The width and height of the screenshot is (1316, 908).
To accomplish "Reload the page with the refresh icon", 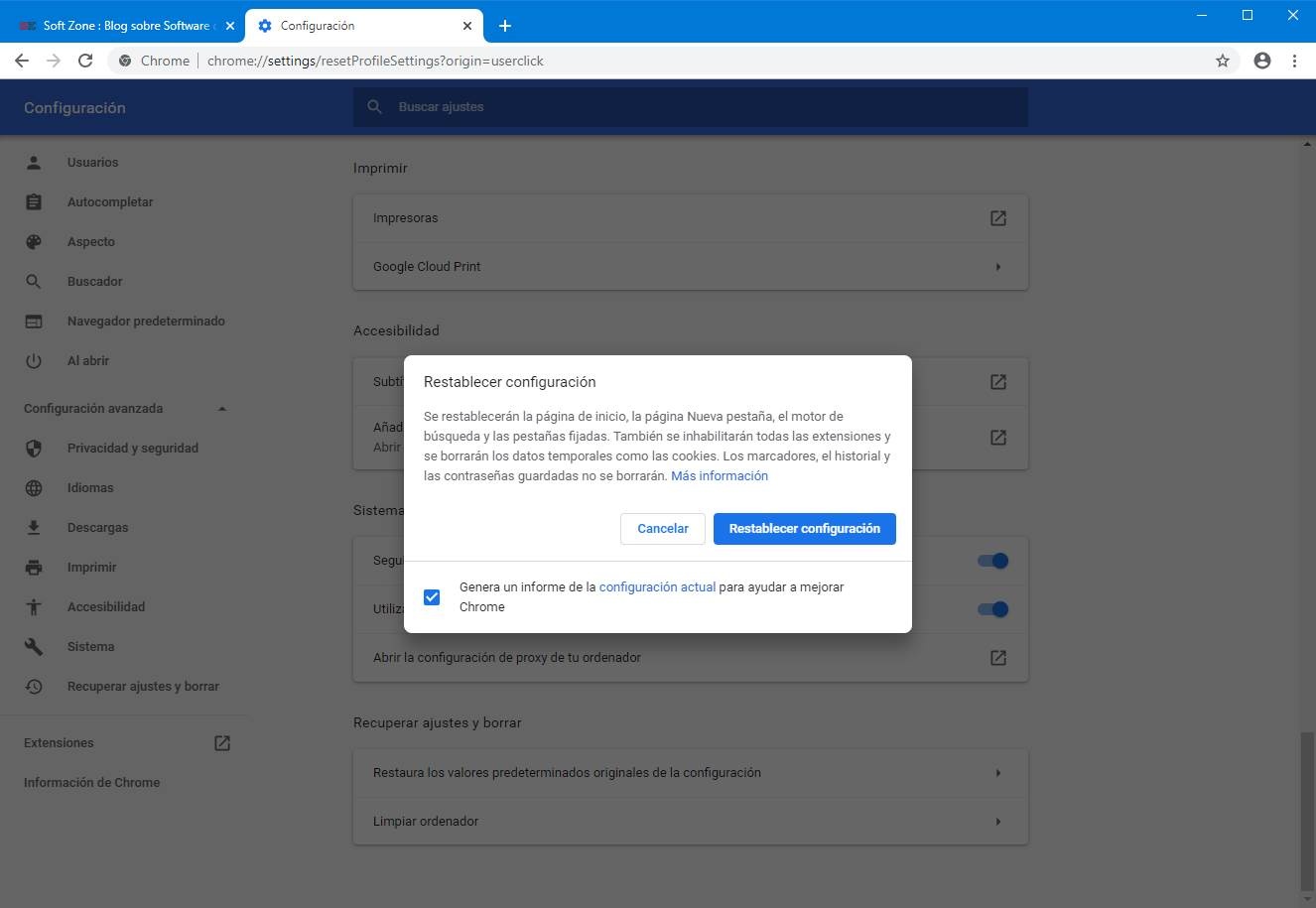I will point(85,61).
